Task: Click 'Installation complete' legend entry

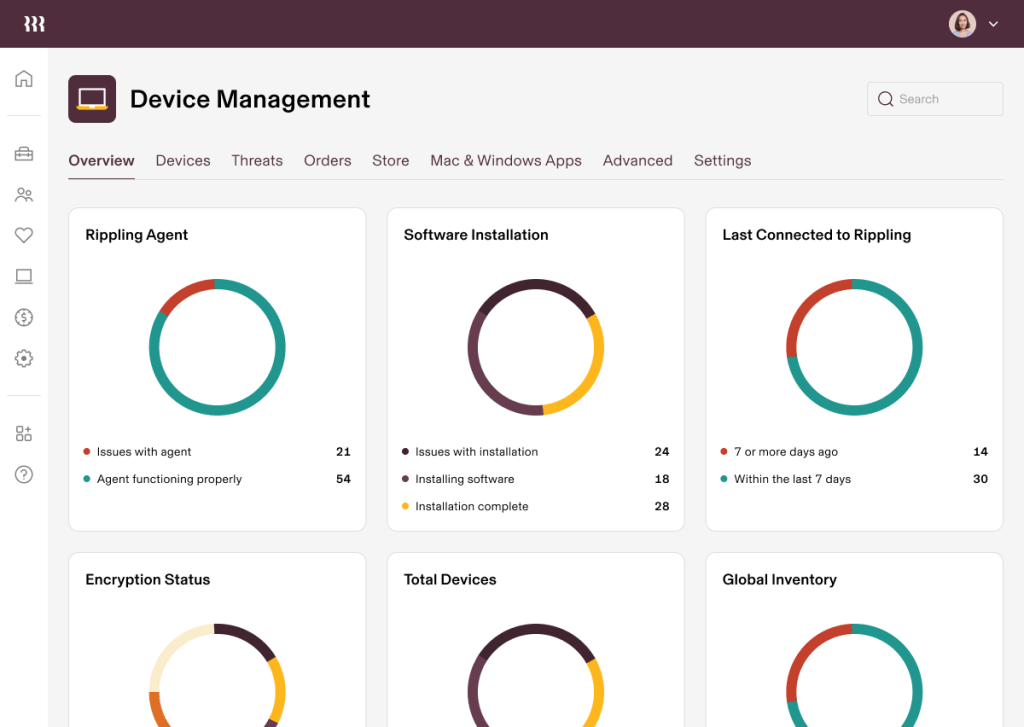Action: point(472,506)
